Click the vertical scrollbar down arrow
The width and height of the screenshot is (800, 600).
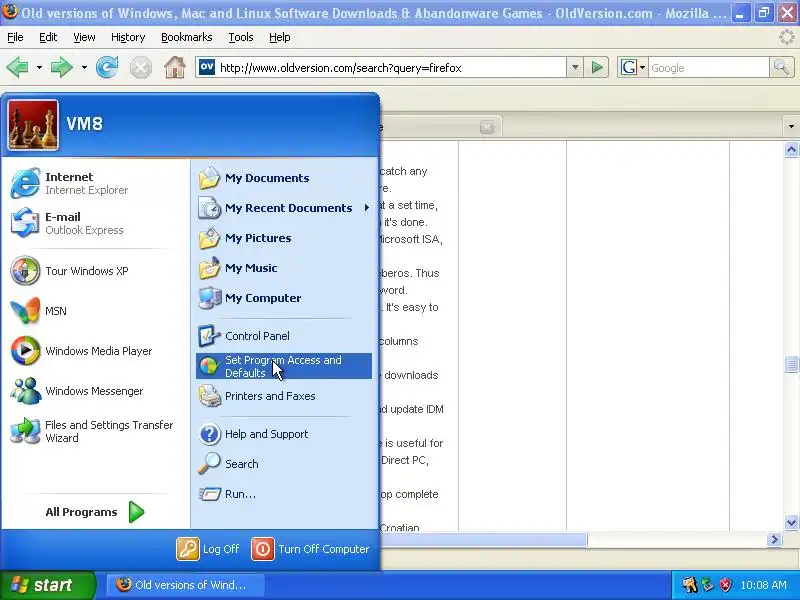pyautogui.click(x=791, y=522)
